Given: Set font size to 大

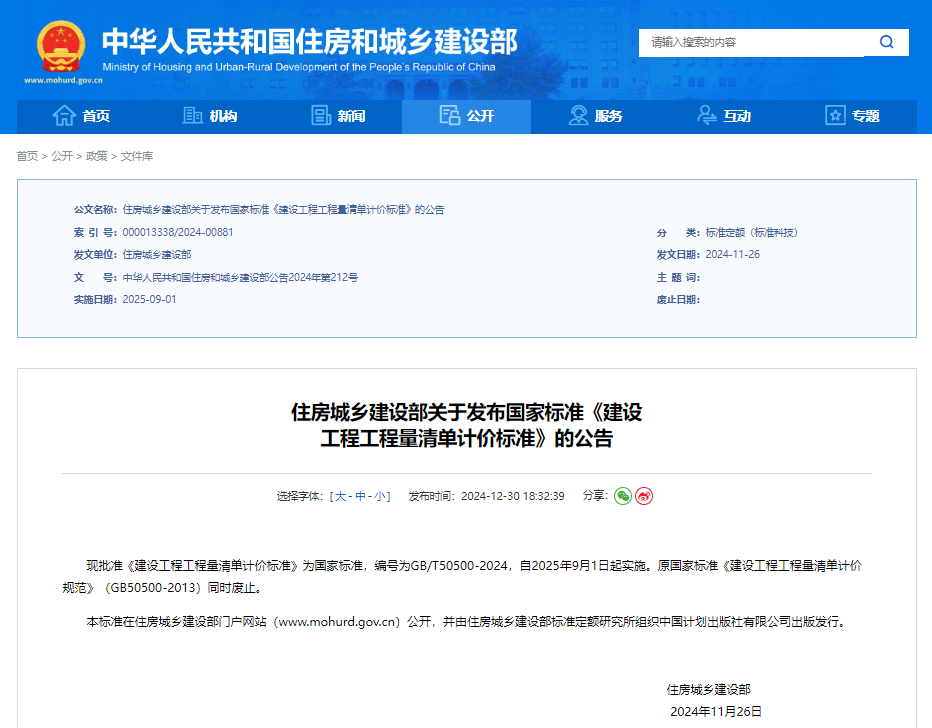Looking at the screenshot, I should (340, 496).
